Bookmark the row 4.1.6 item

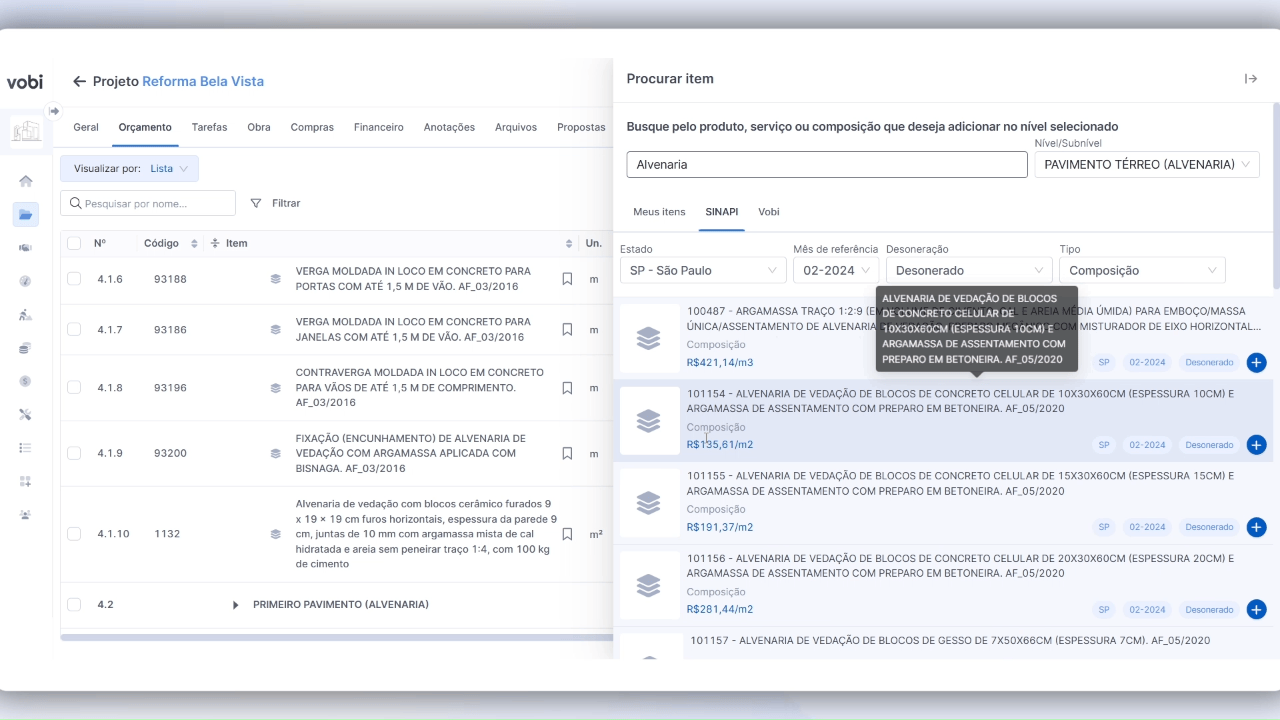click(567, 279)
